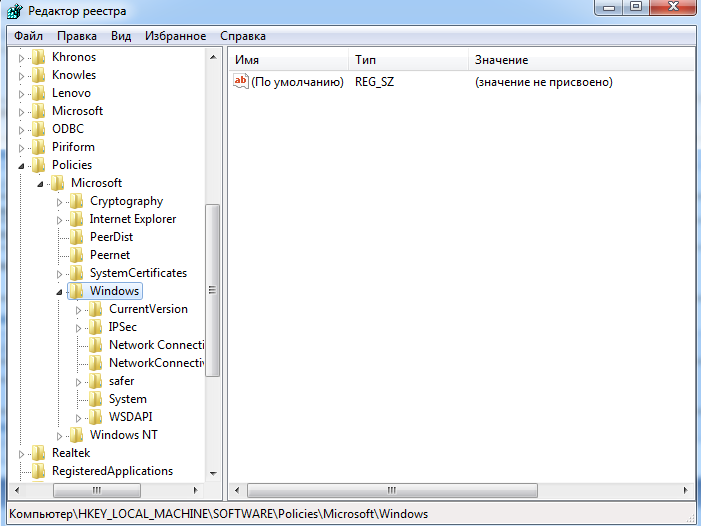The height and width of the screenshot is (526, 701).
Task: Minimize the Registry Editor window
Action: [608, 7]
